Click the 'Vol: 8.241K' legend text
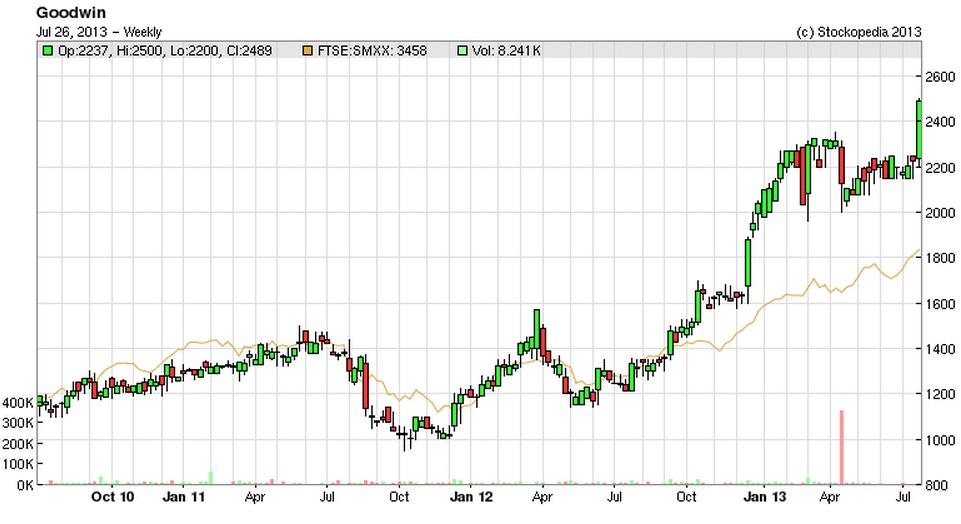This screenshot has width=961, height=524. 506,51
